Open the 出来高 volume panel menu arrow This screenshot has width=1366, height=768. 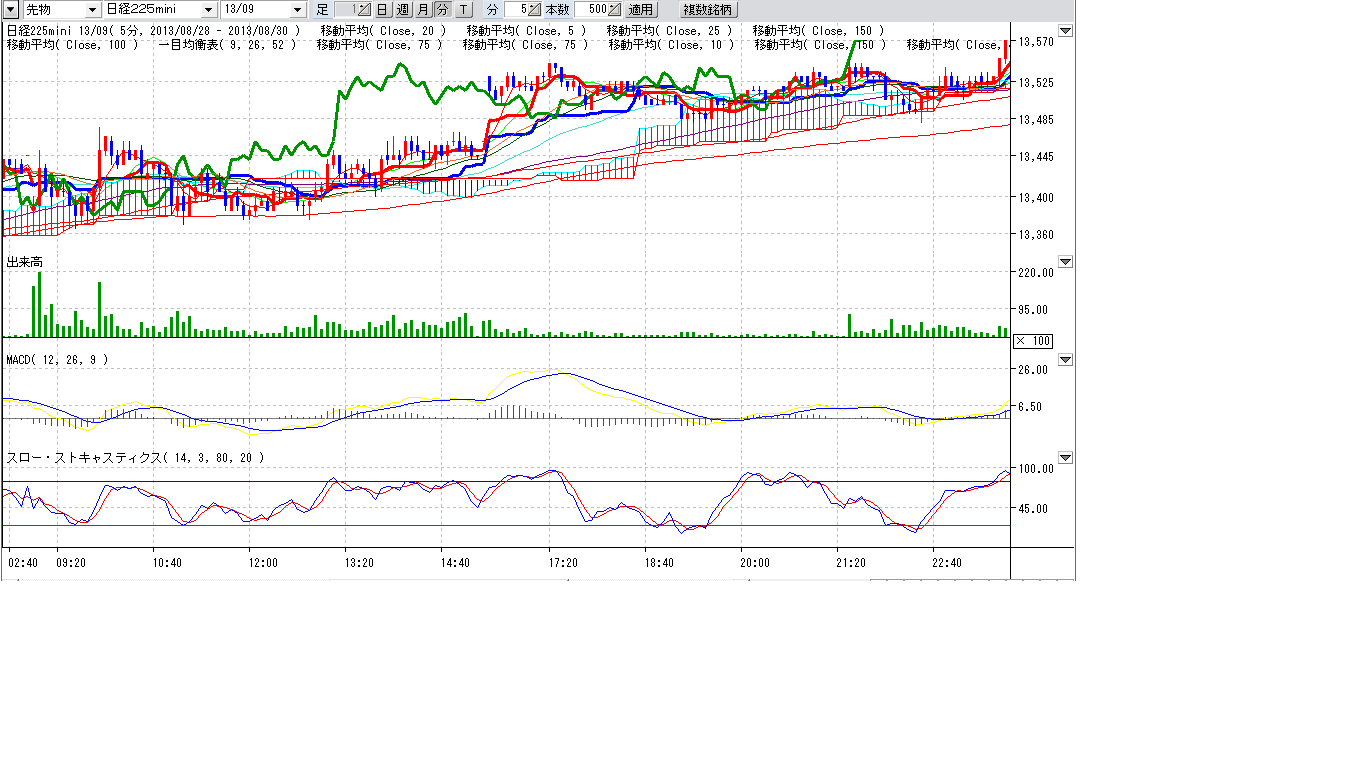click(1065, 262)
